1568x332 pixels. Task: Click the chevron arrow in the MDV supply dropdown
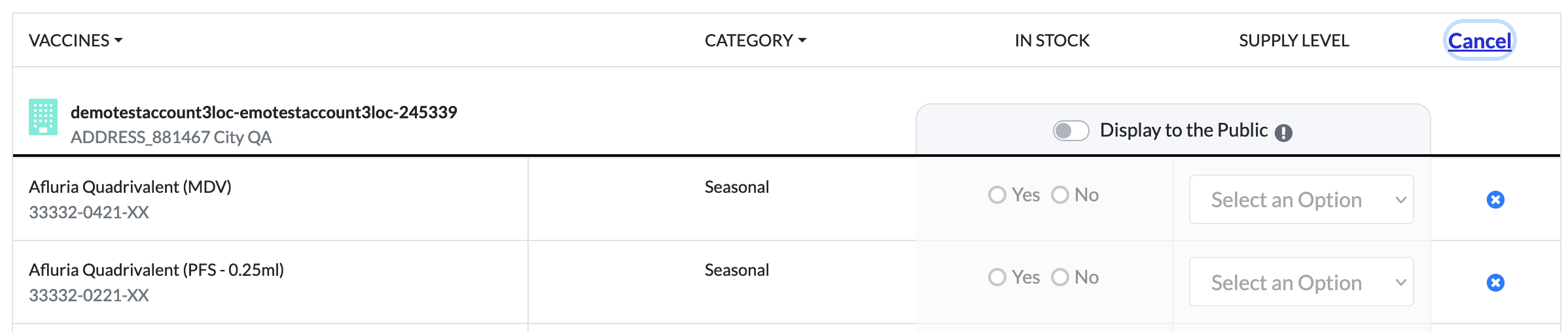(1400, 200)
